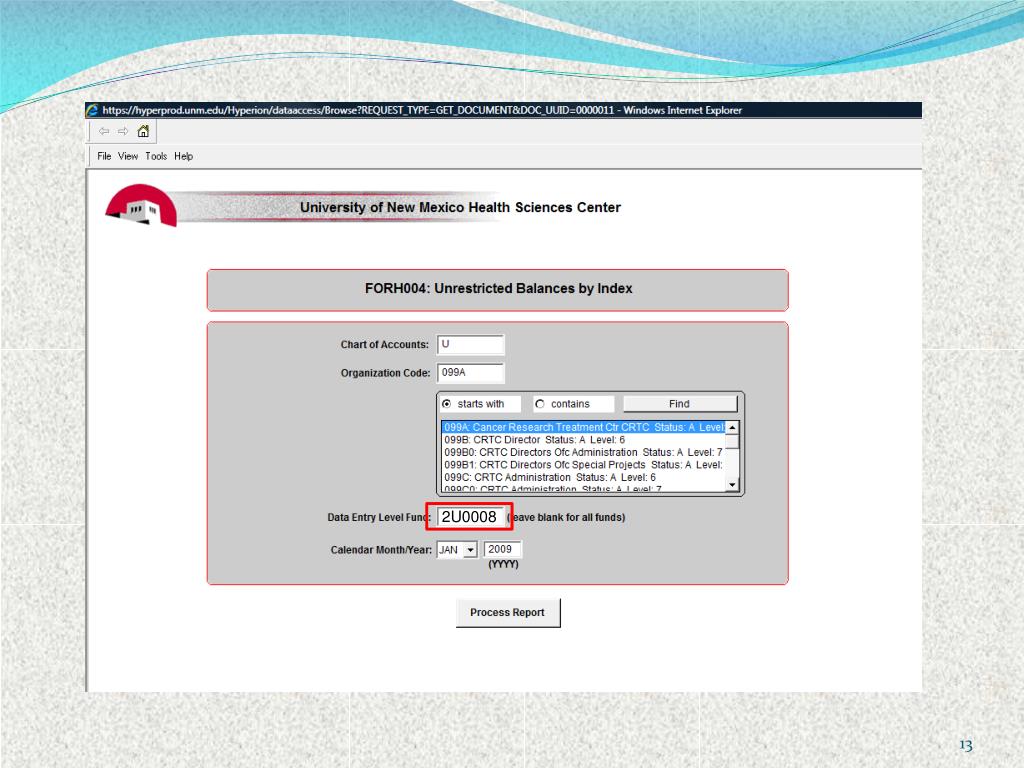
Task: Click the Process Report button
Action: point(507,613)
